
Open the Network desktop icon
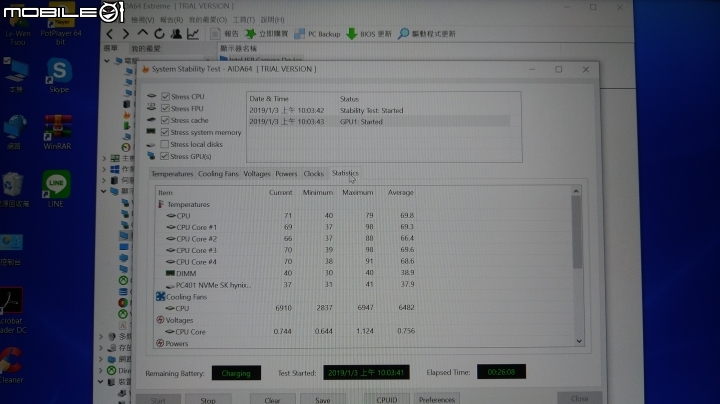point(14,132)
